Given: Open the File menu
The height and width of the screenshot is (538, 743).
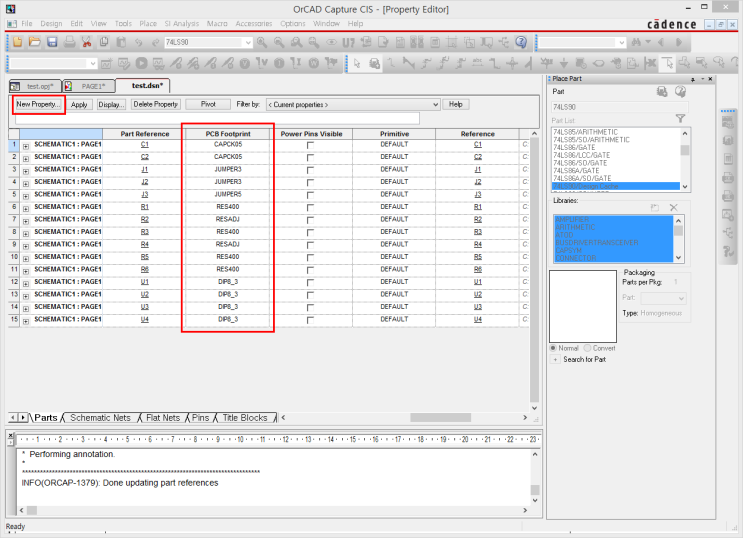Looking at the screenshot, I should [27, 23].
